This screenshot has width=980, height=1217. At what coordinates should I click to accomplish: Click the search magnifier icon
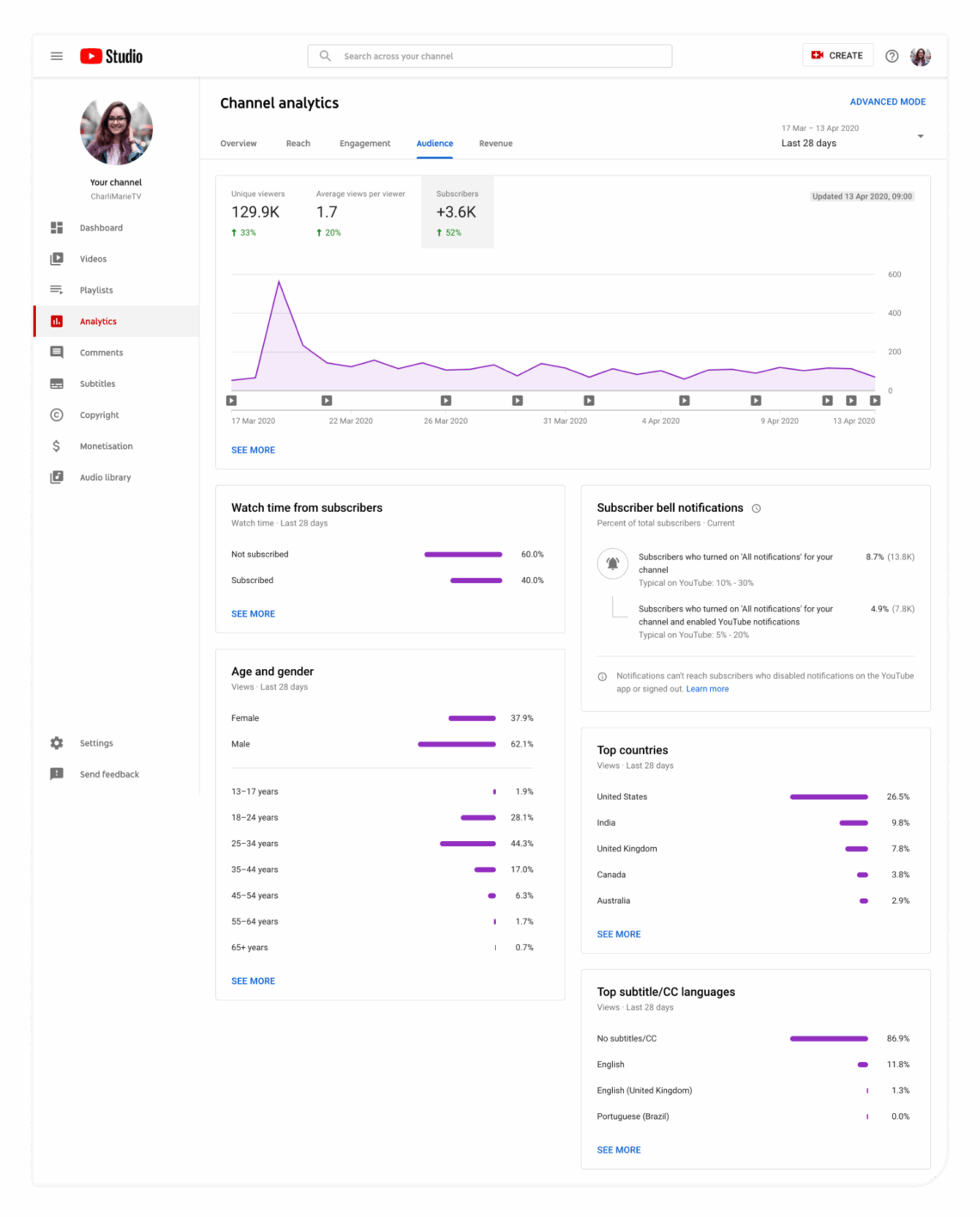point(325,55)
